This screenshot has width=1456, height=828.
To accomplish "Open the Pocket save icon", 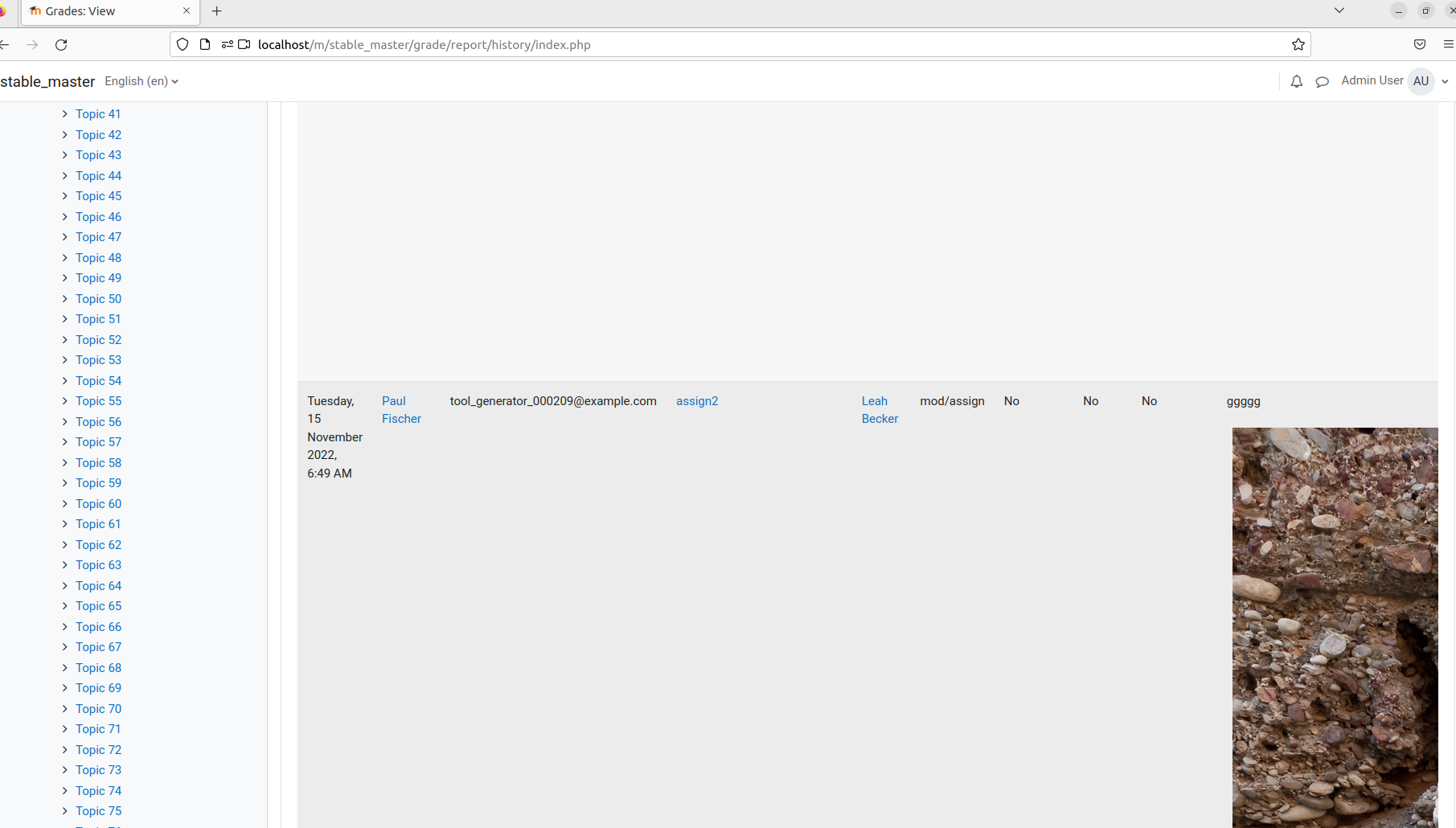I will 1420,45.
